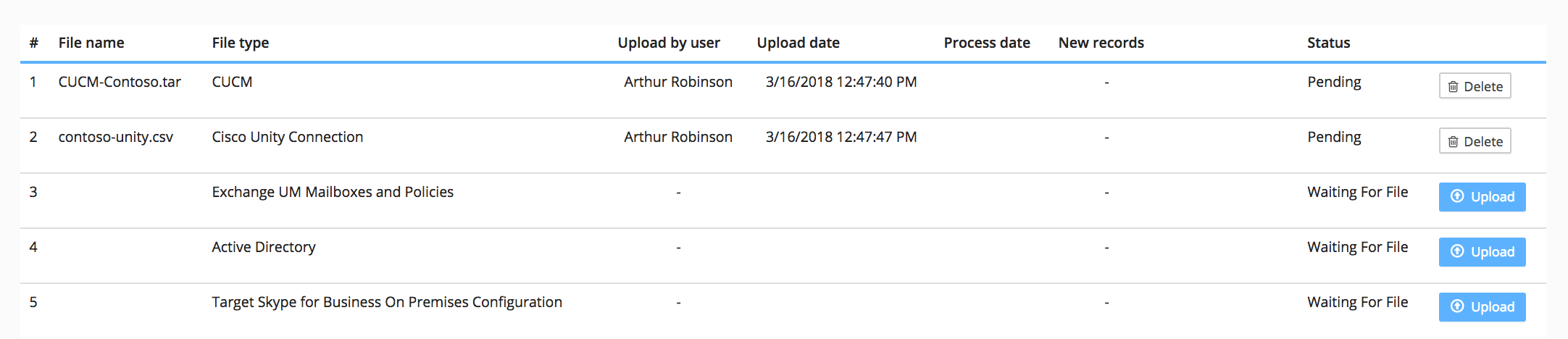The height and width of the screenshot is (339, 1568).
Task: Delete the CUCM-Contoso.tar file
Action: click(1475, 86)
